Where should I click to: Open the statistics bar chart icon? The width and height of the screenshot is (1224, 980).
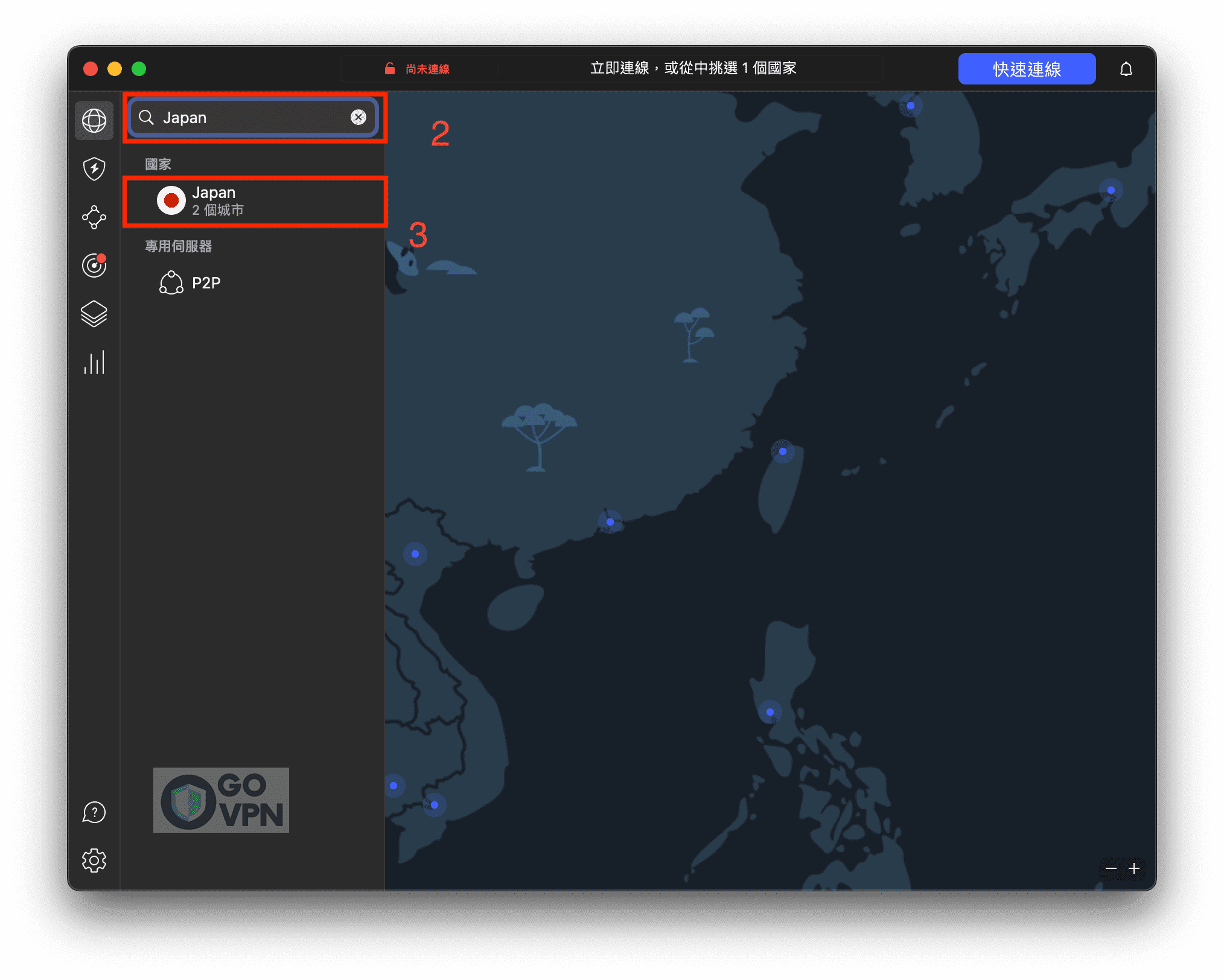click(94, 362)
